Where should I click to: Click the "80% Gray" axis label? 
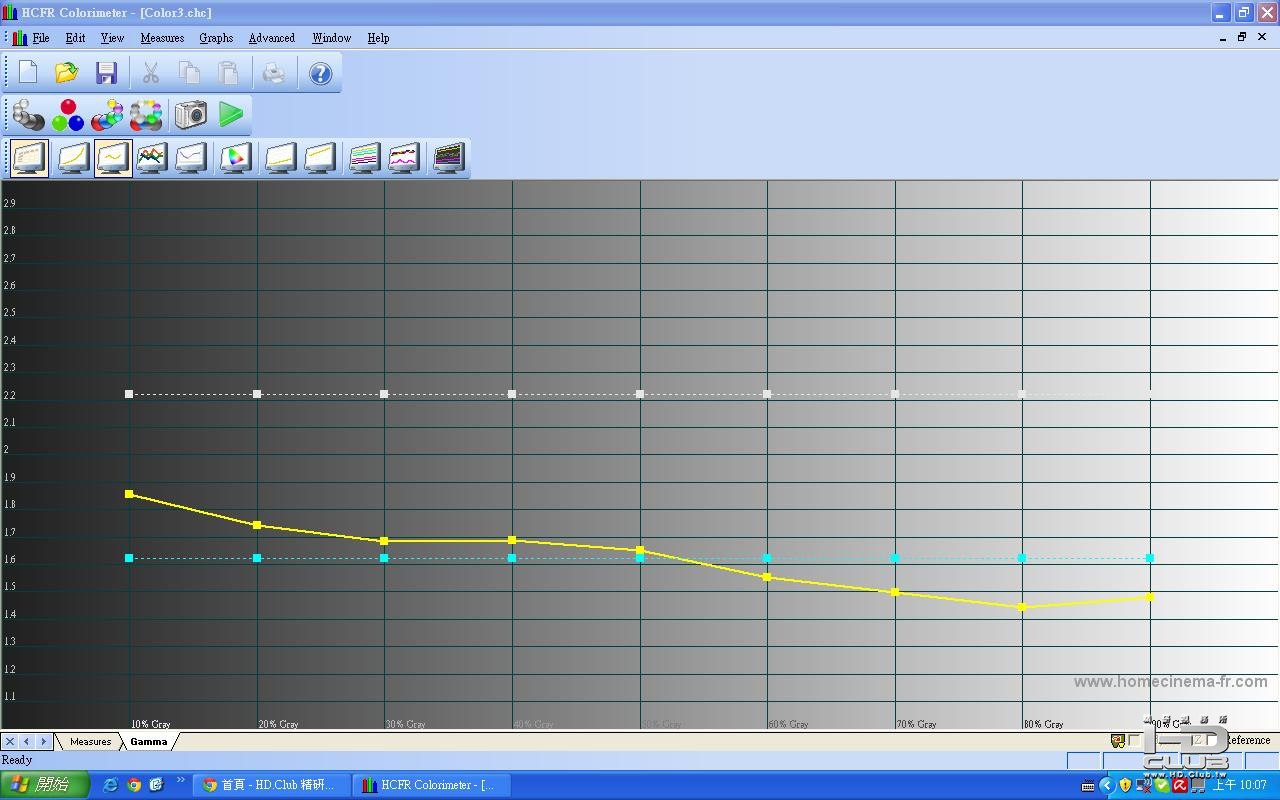1044,724
